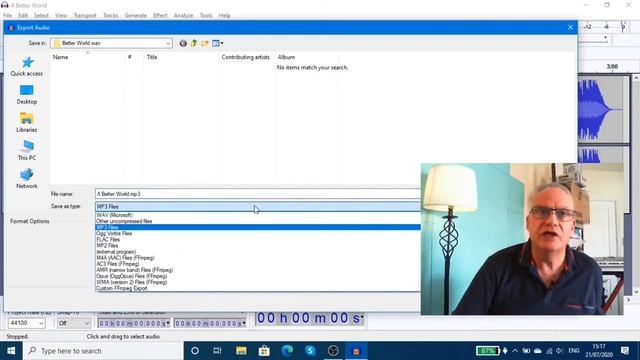Open the Select menu
Screen dimensions: 640x360
[41, 16]
